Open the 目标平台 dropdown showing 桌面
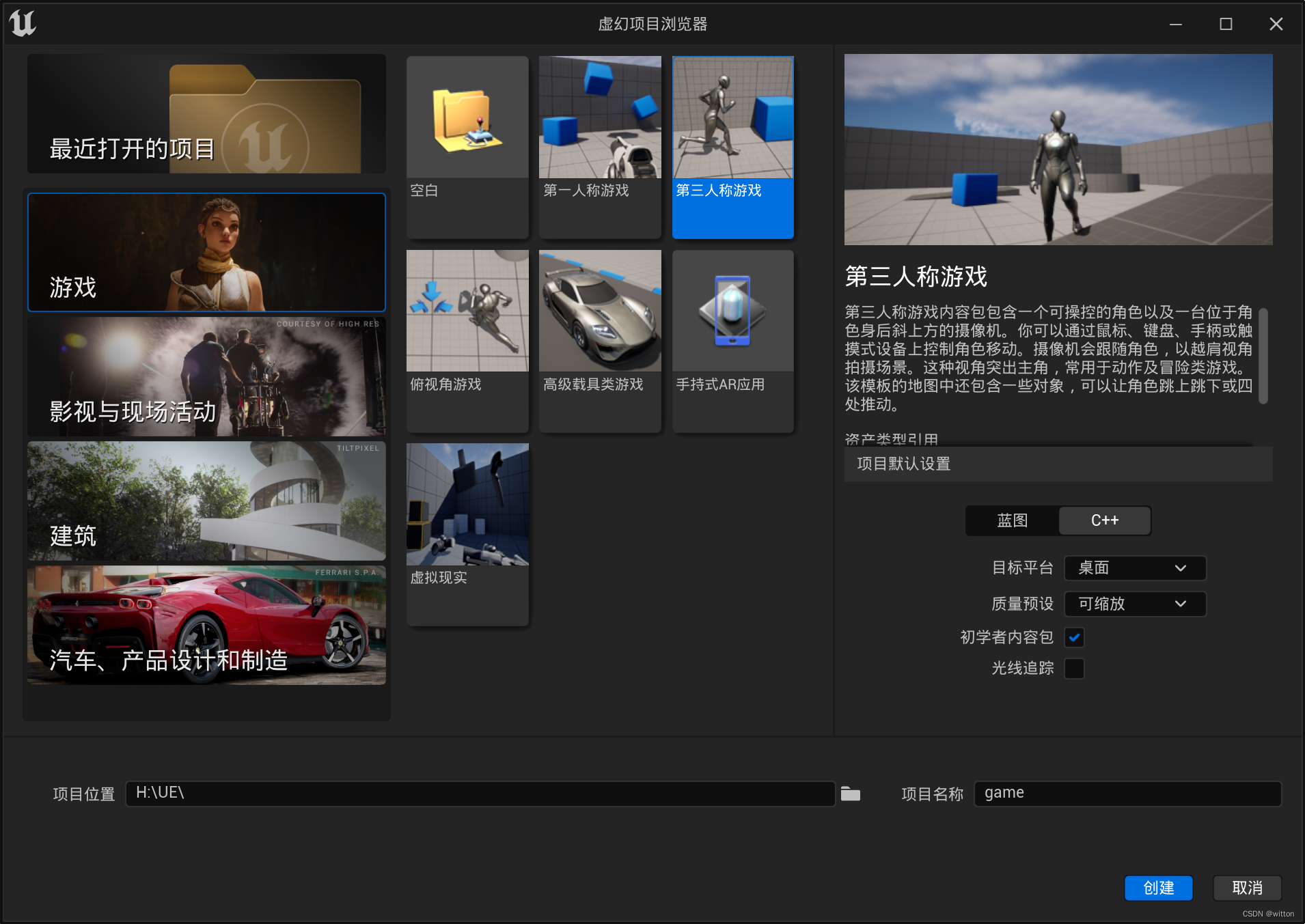This screenshot has width=1305, height=924. [1133, 568]
